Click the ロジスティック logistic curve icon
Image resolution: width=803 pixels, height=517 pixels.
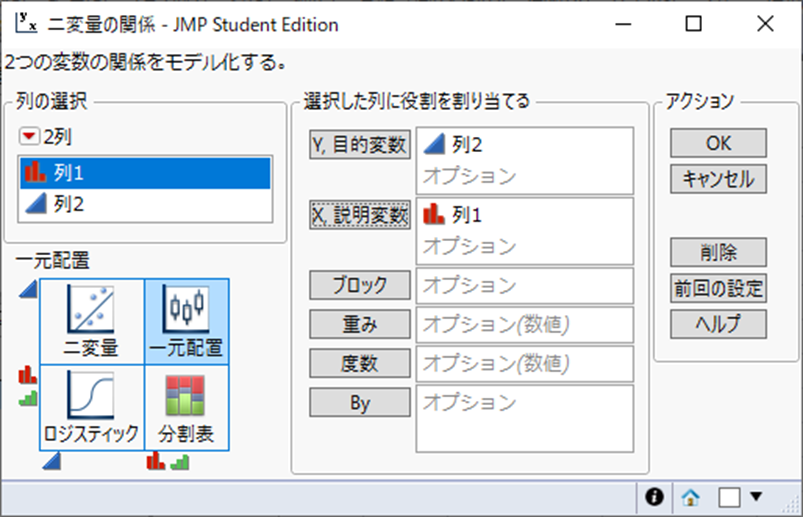(92, 407)
